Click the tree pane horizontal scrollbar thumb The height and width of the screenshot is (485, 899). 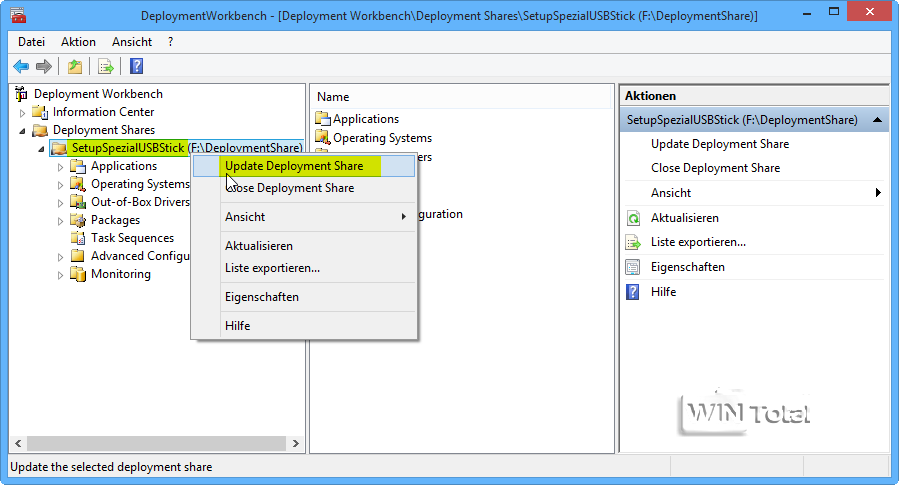(x=157, y=443)
